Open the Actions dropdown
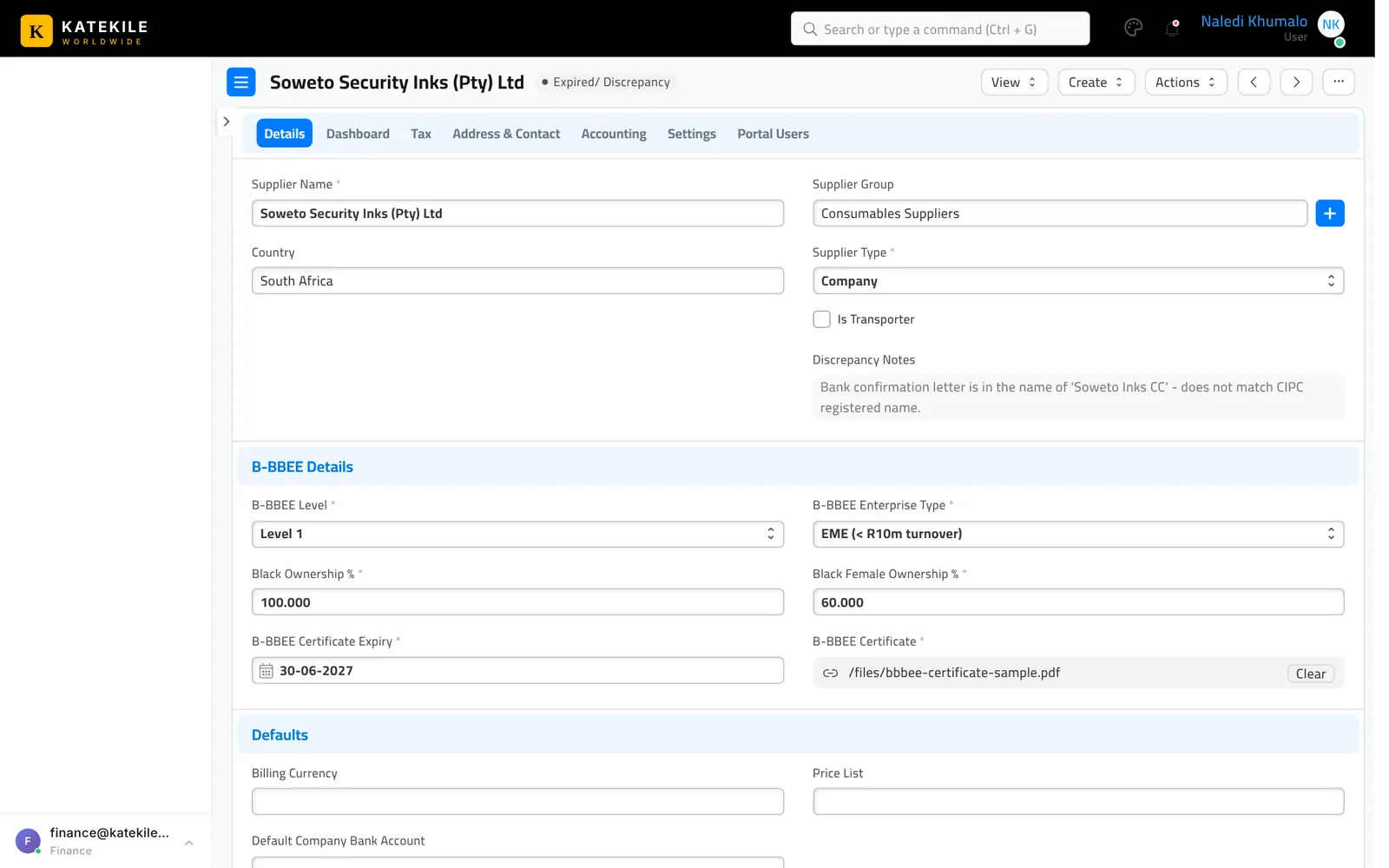1389x868 pixels. (x=1186, y=82)
